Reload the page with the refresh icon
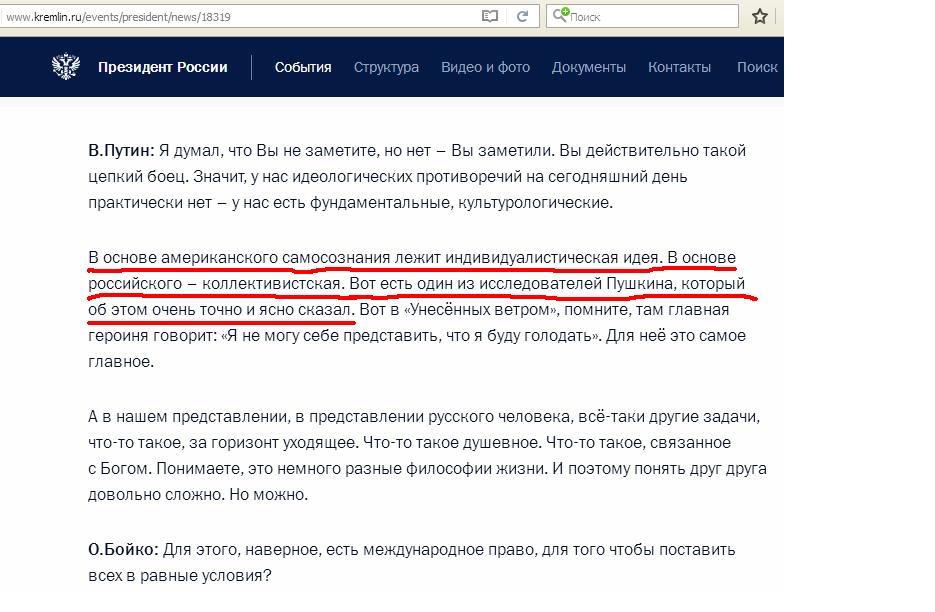Viewport: 935px width, 612px height. (521, 16)
